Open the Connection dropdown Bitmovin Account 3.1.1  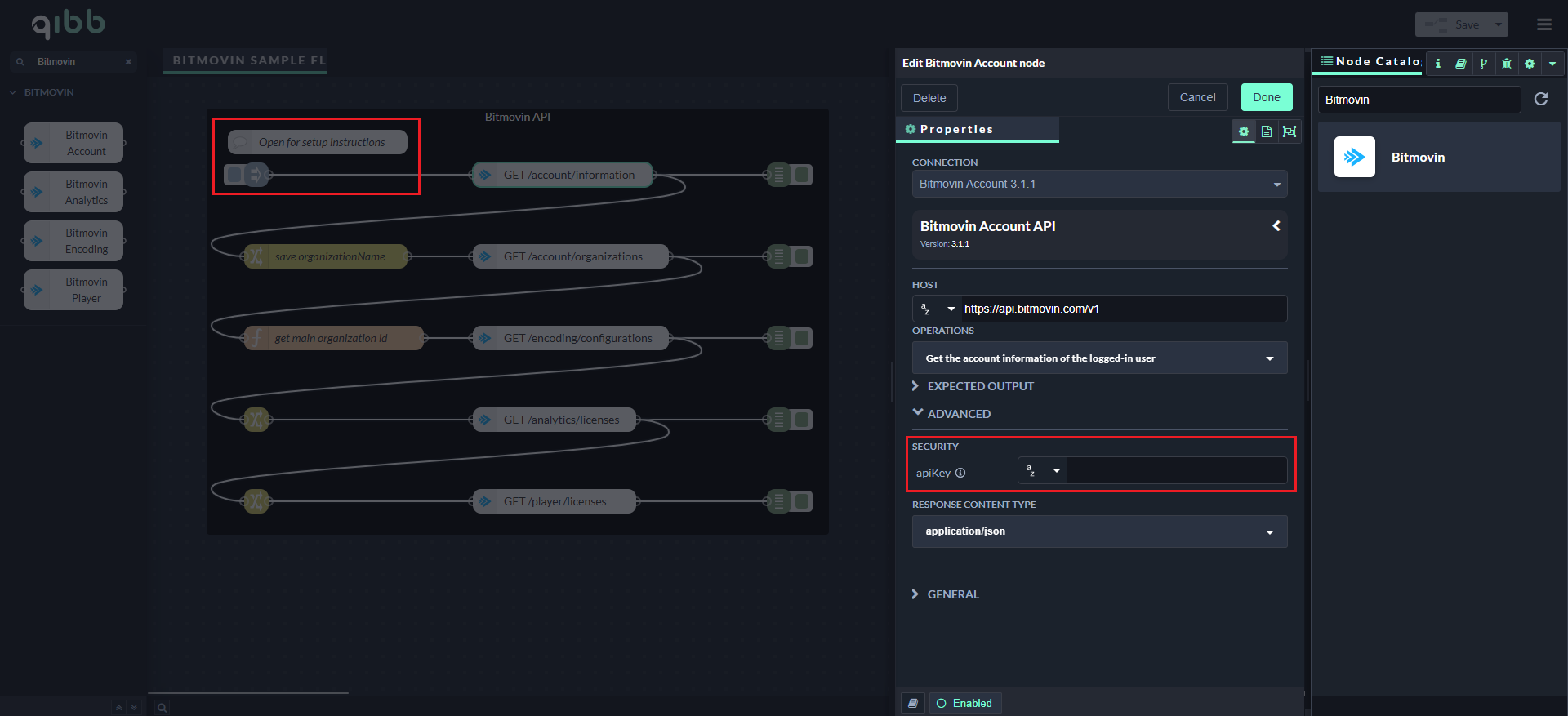tap(1099, 184)
